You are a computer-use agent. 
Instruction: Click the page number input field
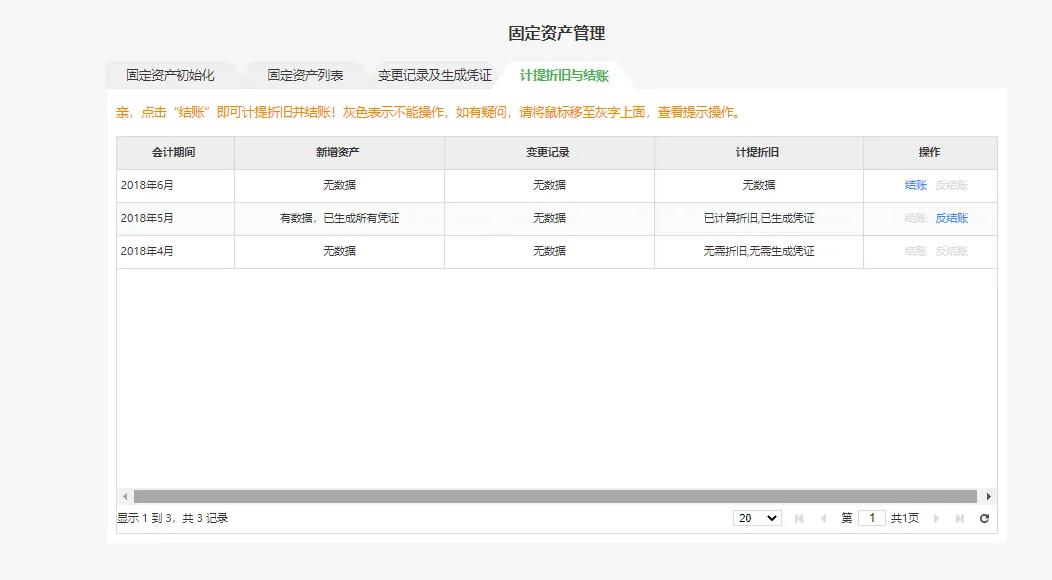coord(871,518)
